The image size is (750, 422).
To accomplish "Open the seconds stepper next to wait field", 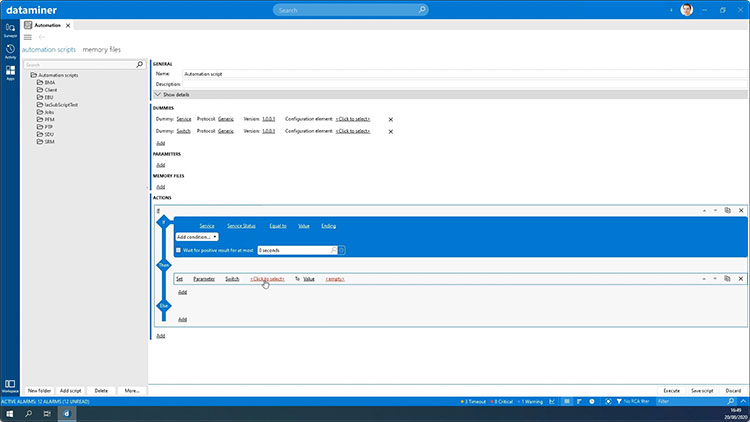I will coord(342,250).
